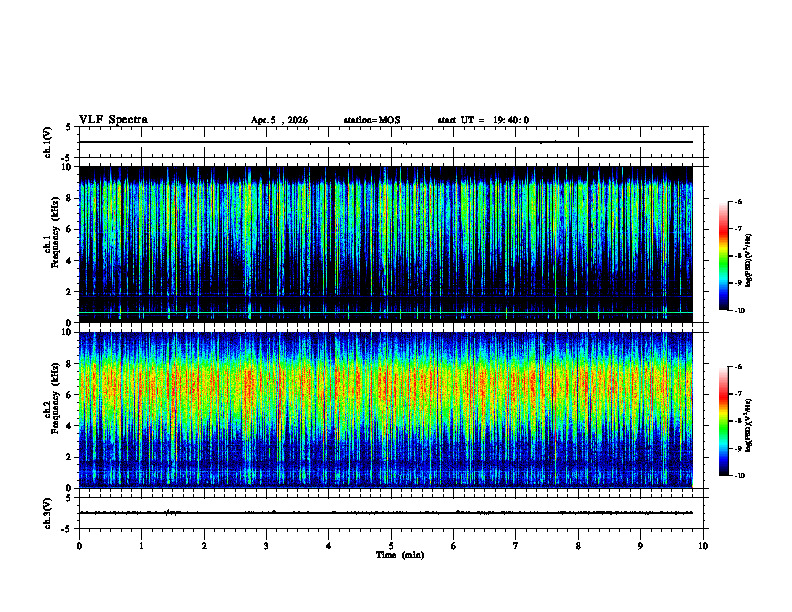Screen dimensions: 792x612
Task: Click the "Time (min)" axis label
Action: [x=400, y=555]
